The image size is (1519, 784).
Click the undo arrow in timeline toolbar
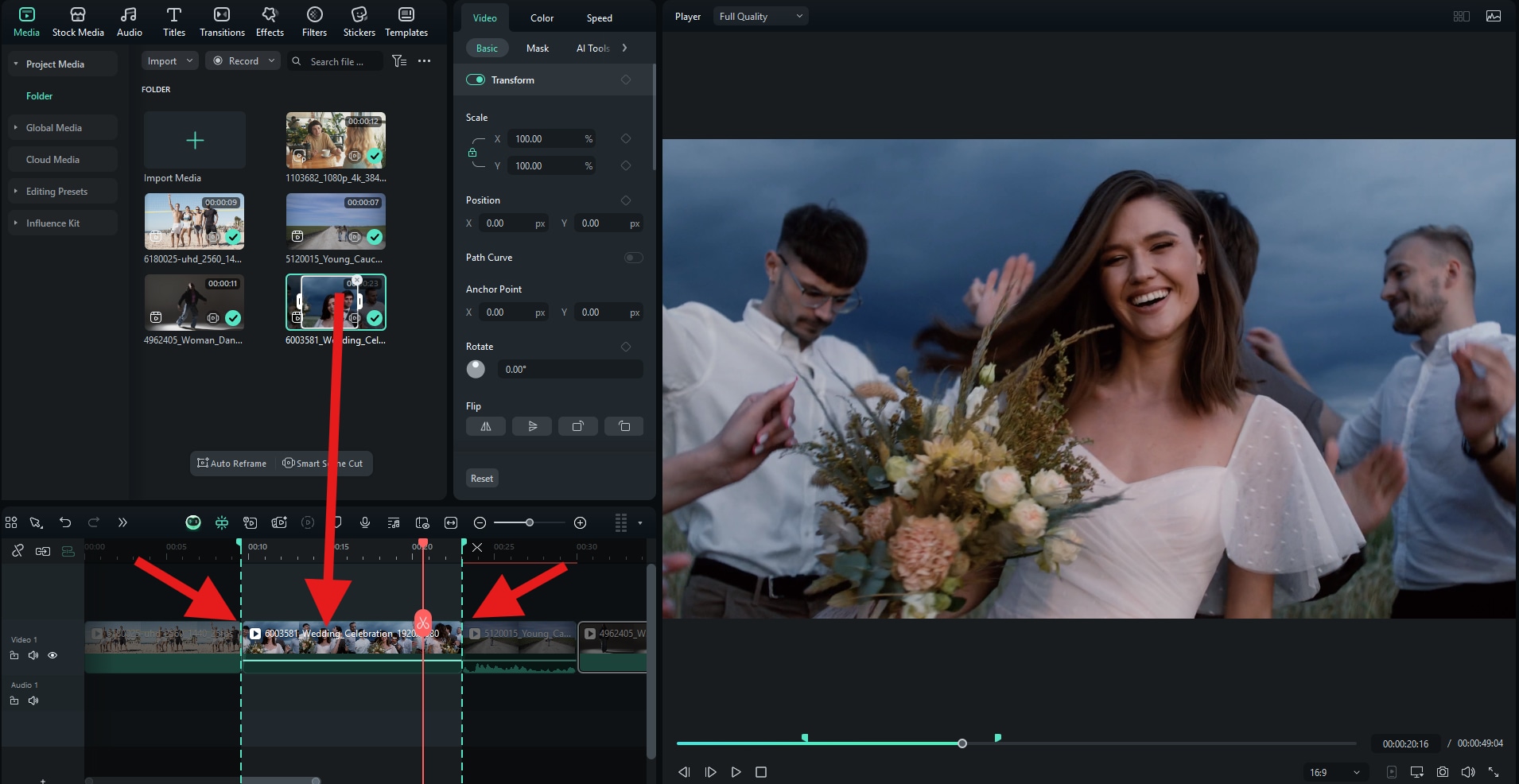click(x=65, y=522)
